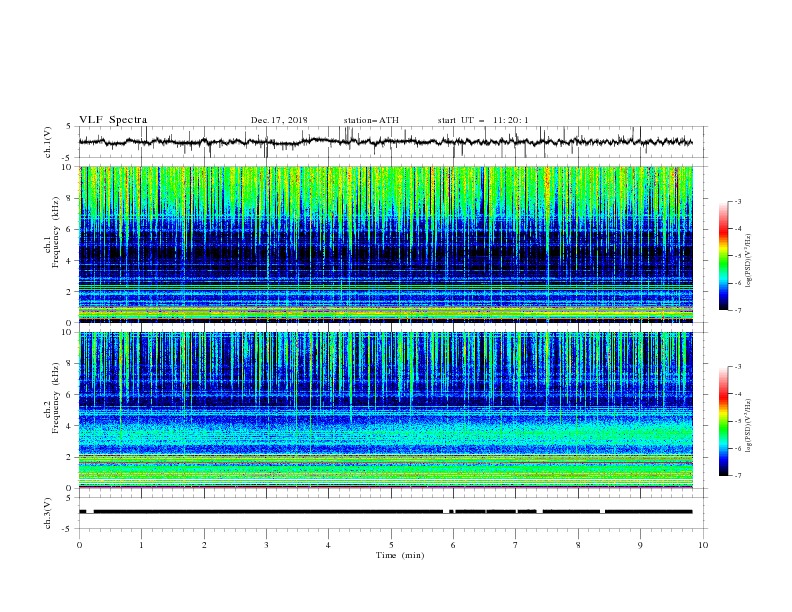Image resolution: width=792 pixels, height=612 pixels.
Task: Click the "-3" label on ch.1 color bar
Action: [x=737, y=201]
